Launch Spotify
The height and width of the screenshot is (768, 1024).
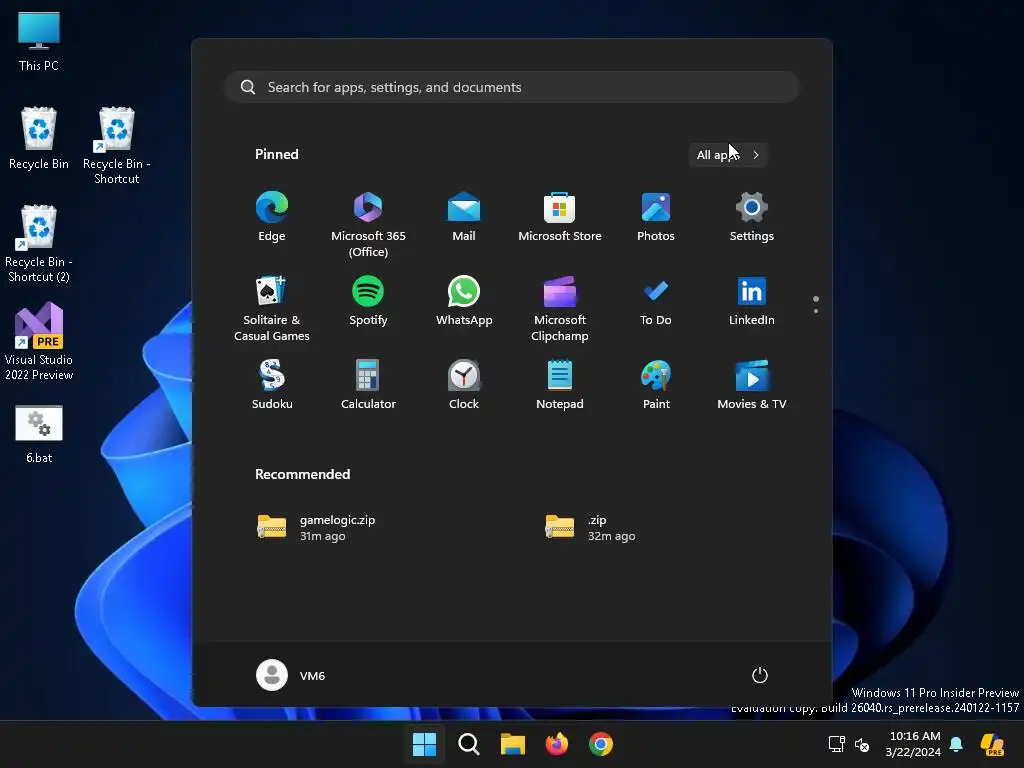tap(368, 302)
